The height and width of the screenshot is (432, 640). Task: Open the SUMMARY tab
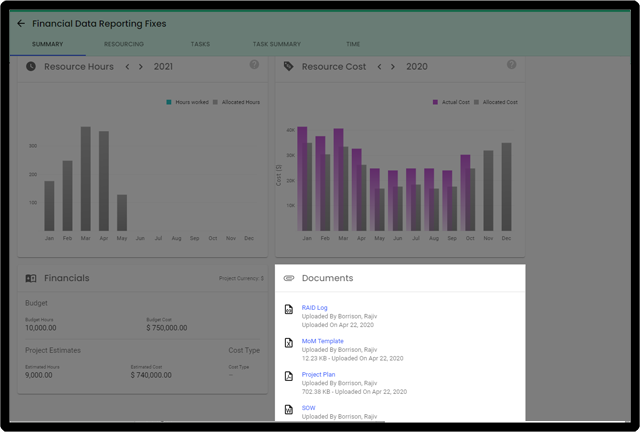click(48, 44)
